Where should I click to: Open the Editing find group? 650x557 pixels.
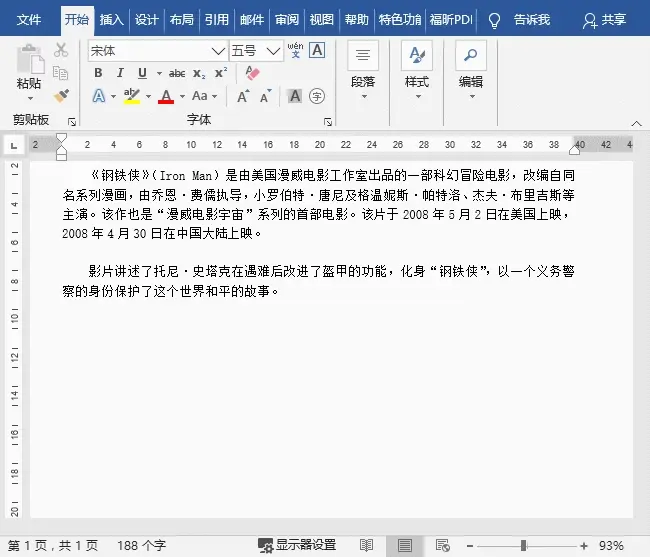point(471,70)
